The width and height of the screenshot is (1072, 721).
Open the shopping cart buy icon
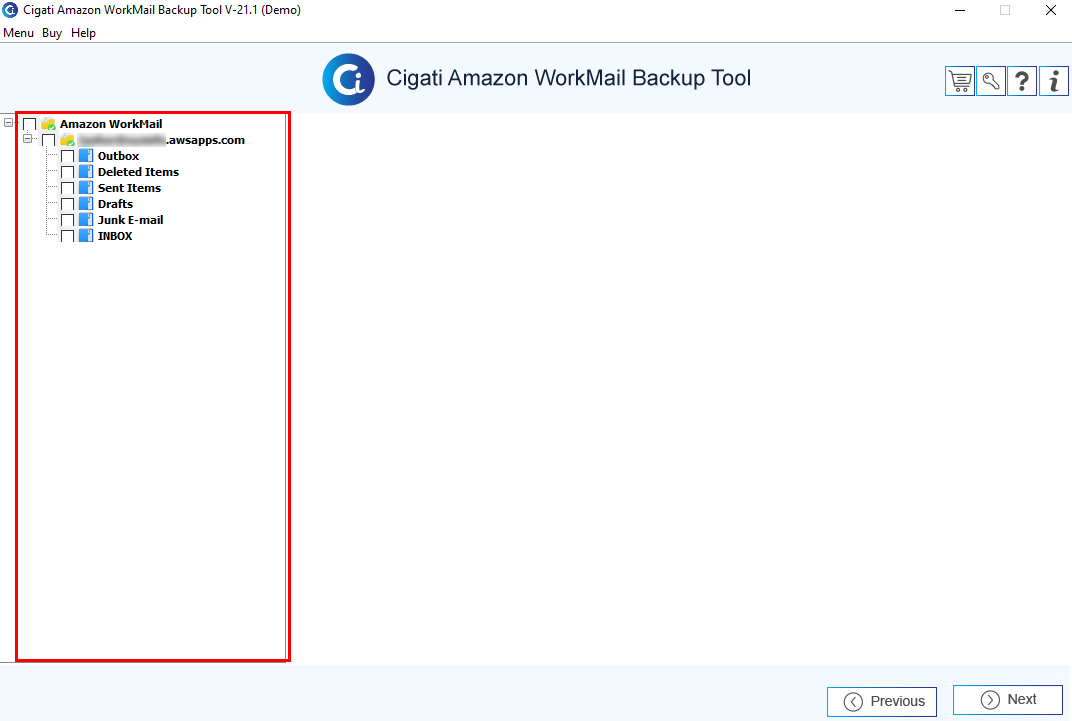[960, 81]
